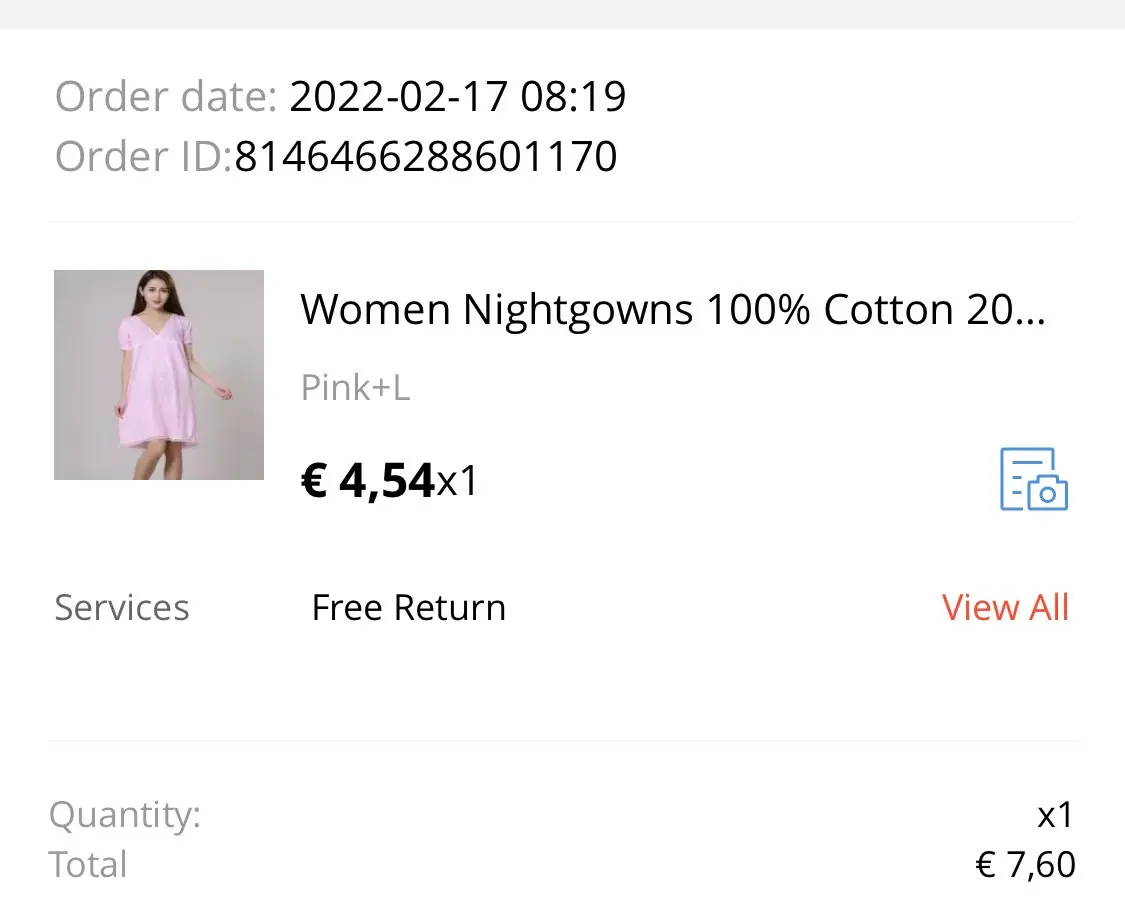Click the Quantity label
Image resolution: width=1125 pixels, height=906 pixels.
[125, 815]
